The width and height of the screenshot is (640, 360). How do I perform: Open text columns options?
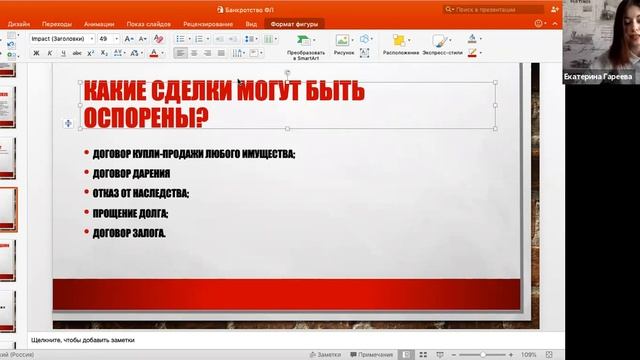coord(270,39)
